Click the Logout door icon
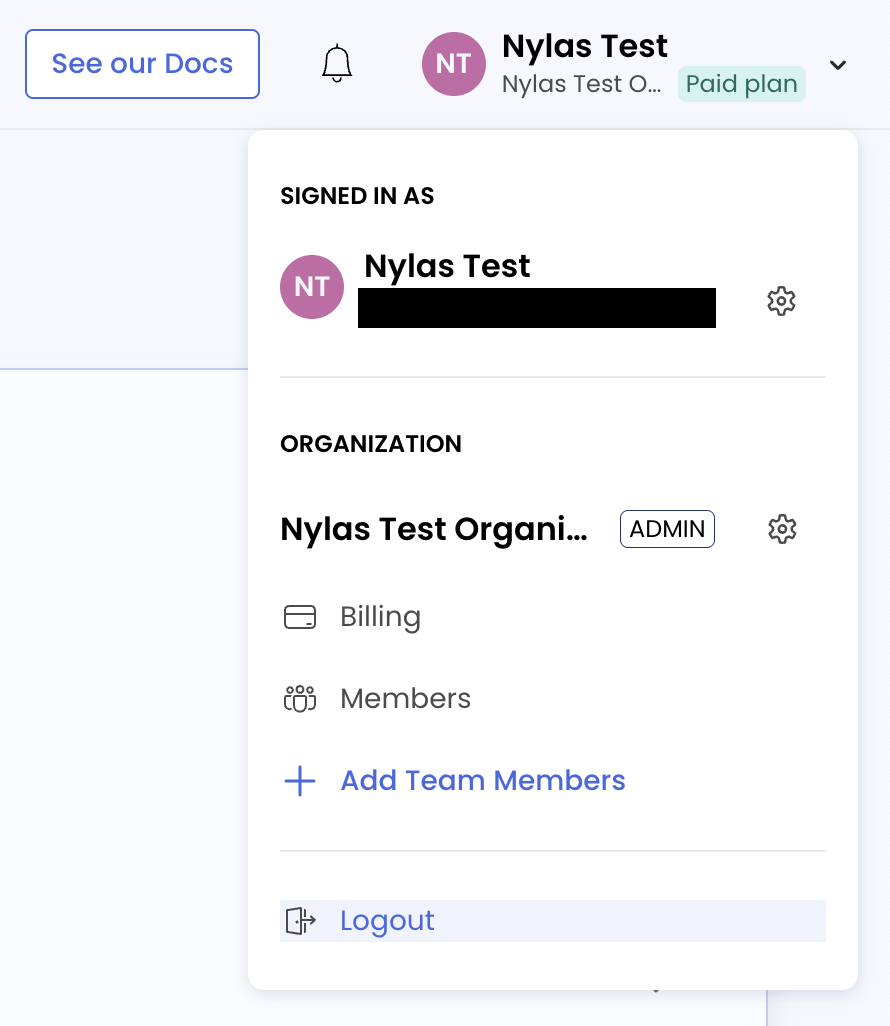890x1026 pixels. (300, 920)
